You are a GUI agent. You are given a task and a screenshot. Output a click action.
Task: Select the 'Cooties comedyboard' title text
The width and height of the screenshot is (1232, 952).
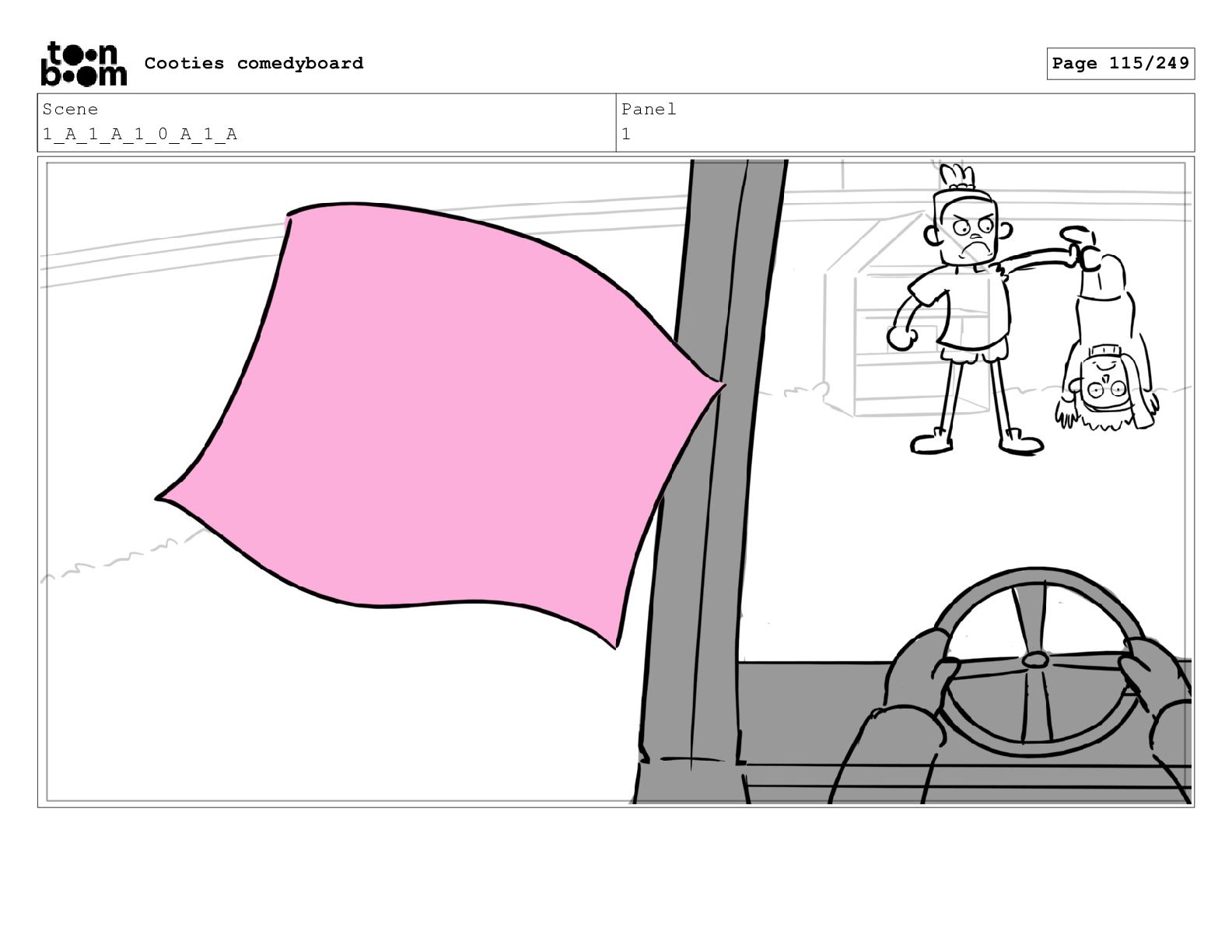tap(254, 63)
